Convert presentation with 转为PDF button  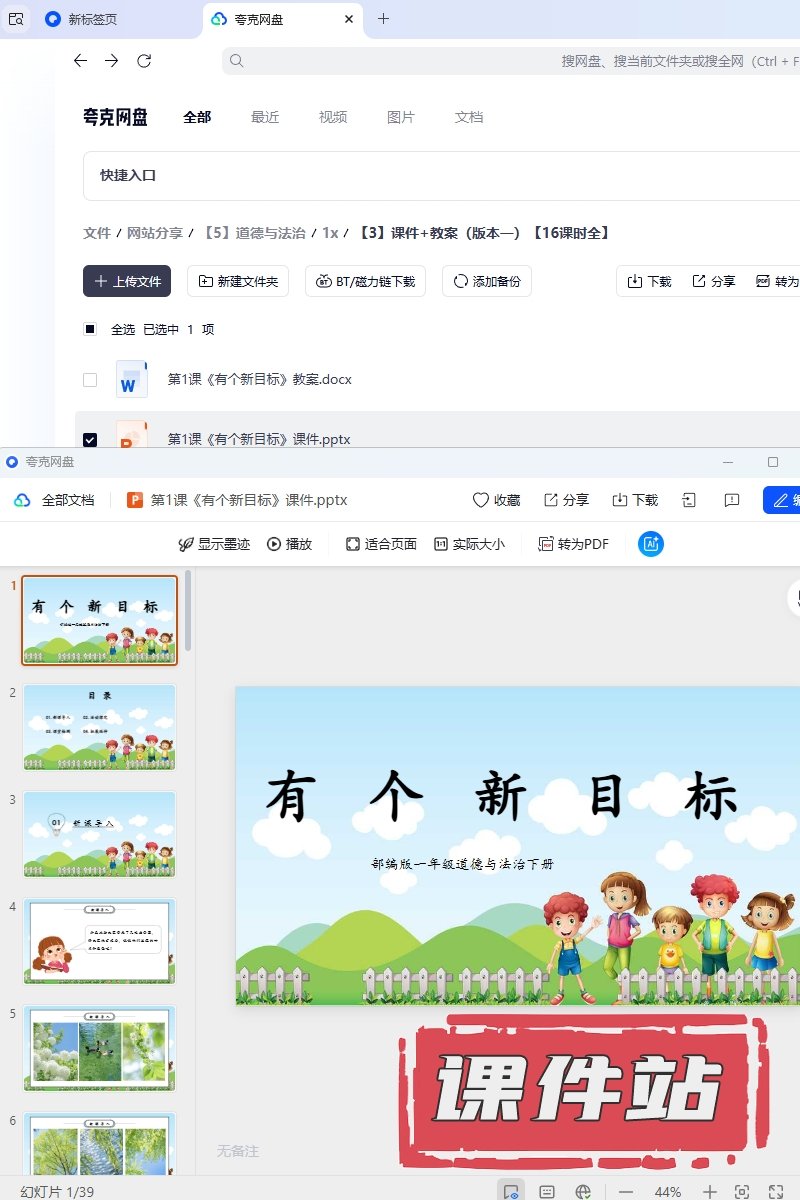(x=573, y=544)
